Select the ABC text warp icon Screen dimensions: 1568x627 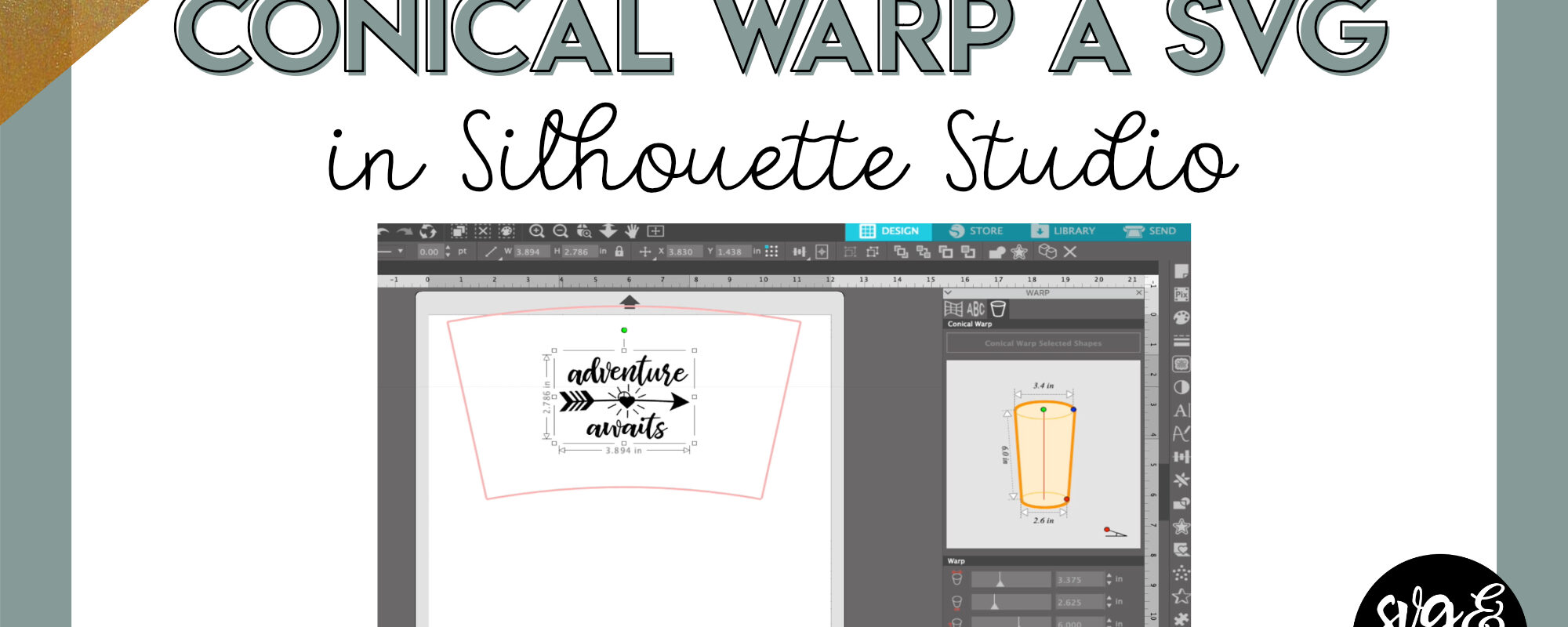coord(975,309)
